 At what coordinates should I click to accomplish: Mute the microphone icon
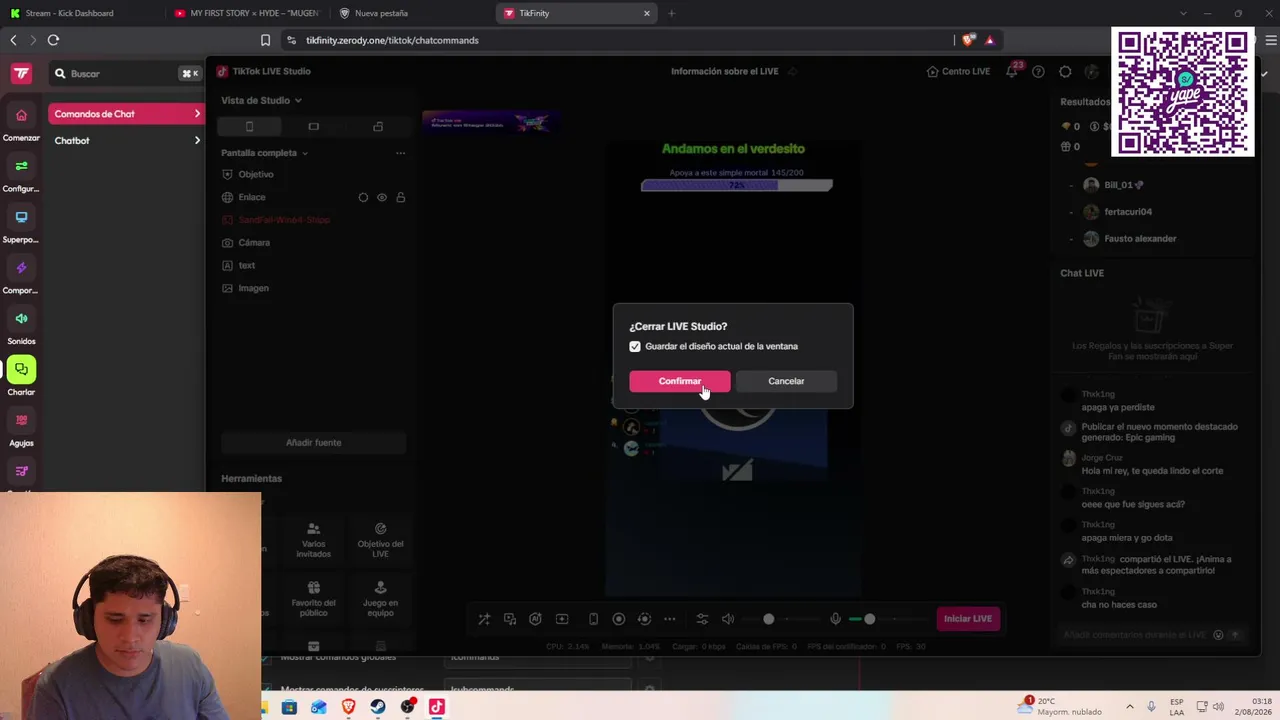click(835, 619)
